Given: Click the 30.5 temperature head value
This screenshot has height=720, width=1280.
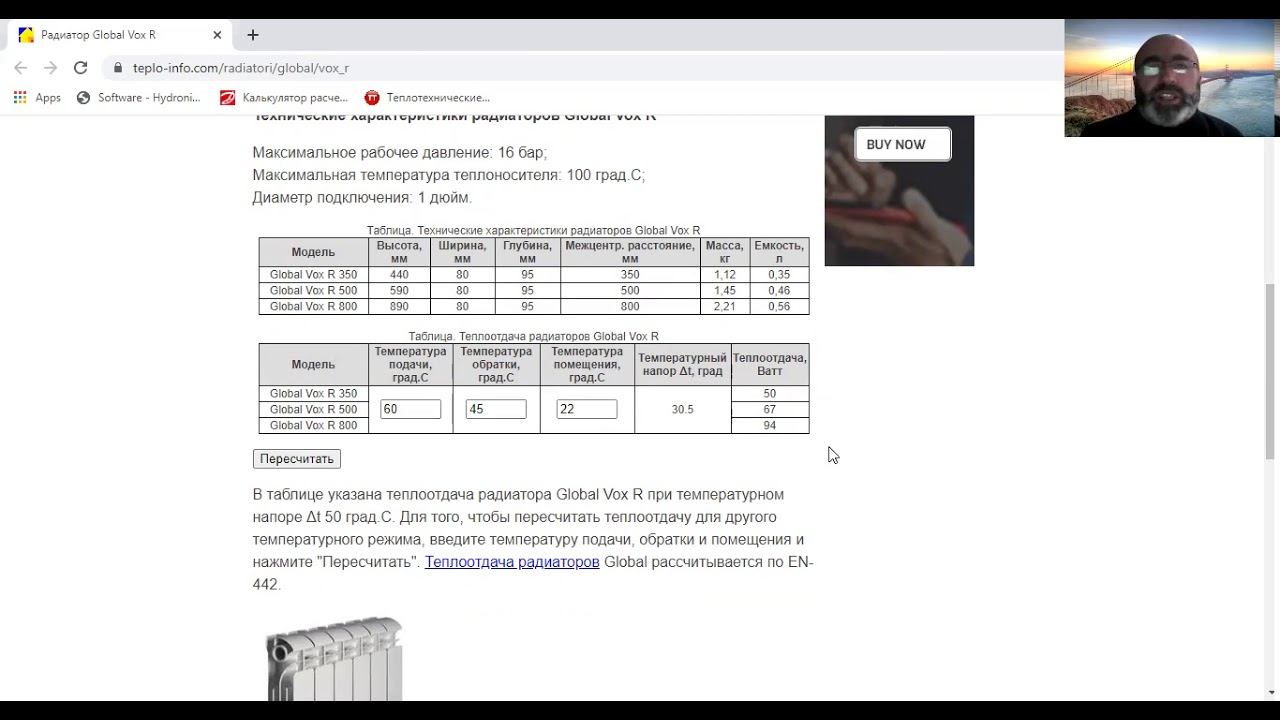Looking at the screenshot, I should pyautogui.click(x=683, y=410).
